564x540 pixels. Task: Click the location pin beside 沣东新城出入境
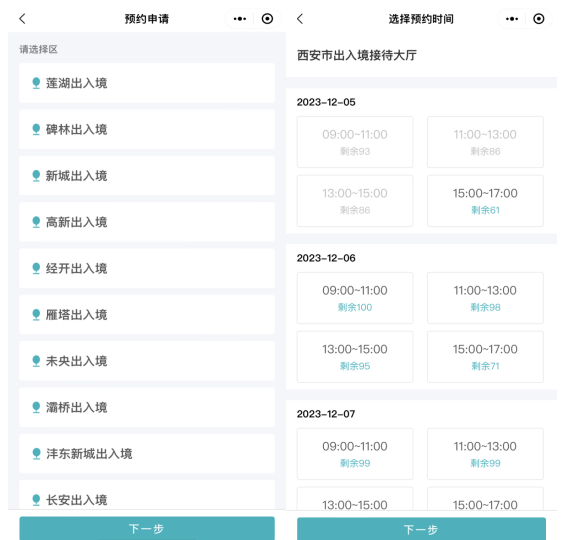(x=36, y=454)
